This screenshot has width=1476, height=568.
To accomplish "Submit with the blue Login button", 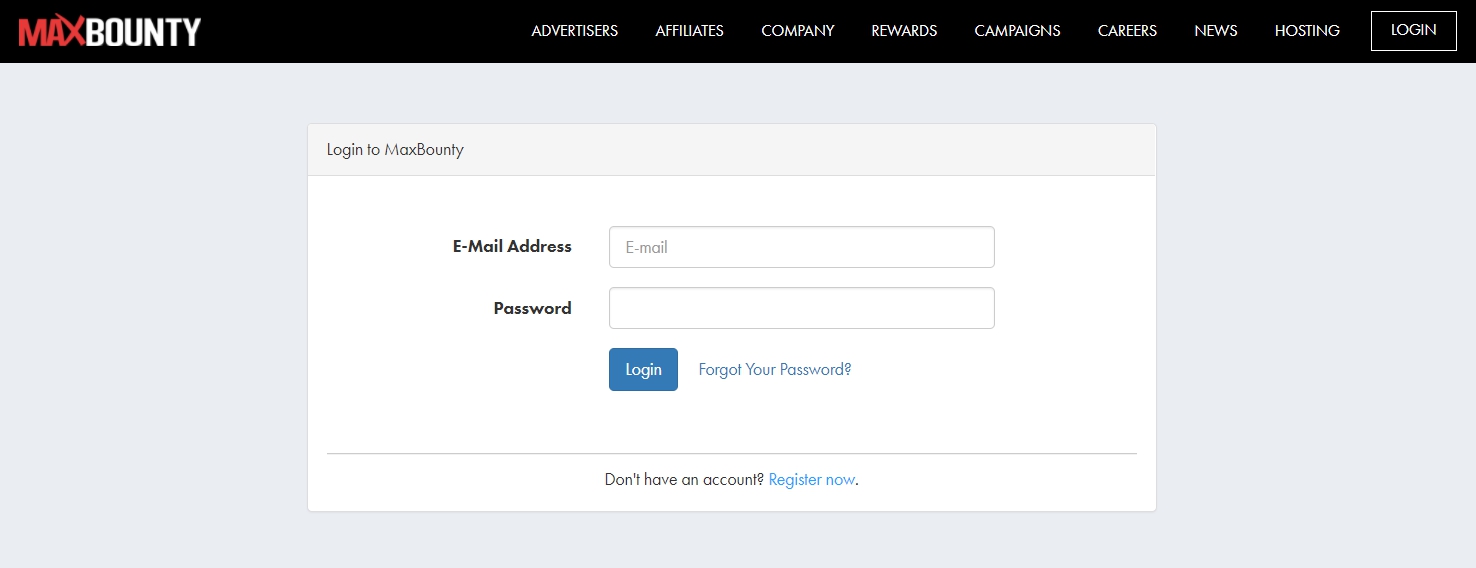I will pyautogui.click(x=643, y=369).
